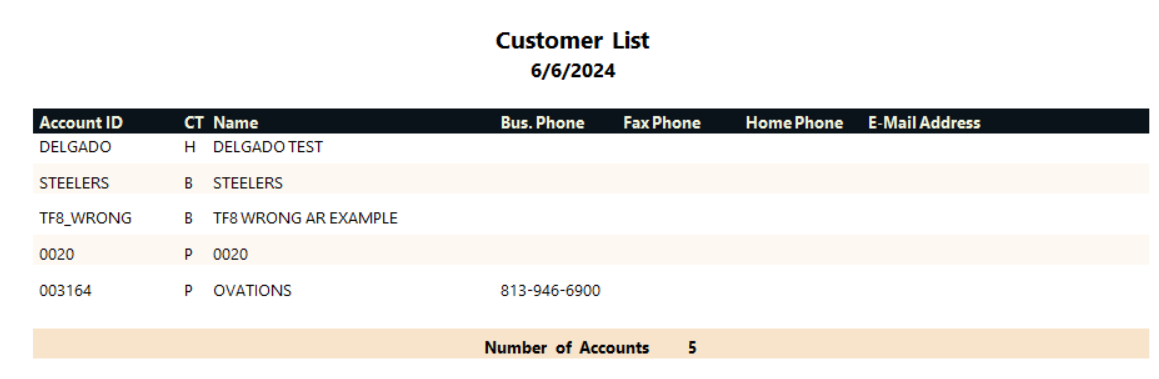Click the CT value H for DELGADO
The width and height of the screenshot is (1159, 379).
[x=190, y=147]
